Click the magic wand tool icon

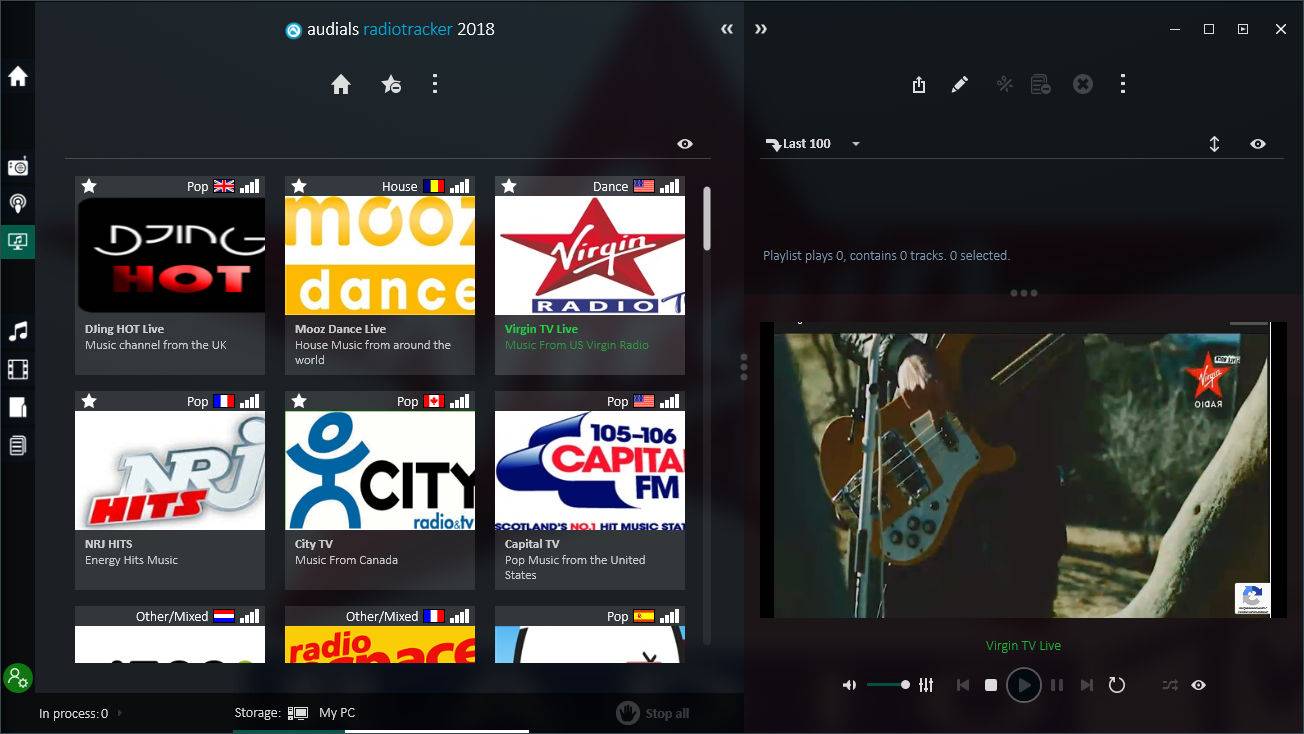[1005, 85]
